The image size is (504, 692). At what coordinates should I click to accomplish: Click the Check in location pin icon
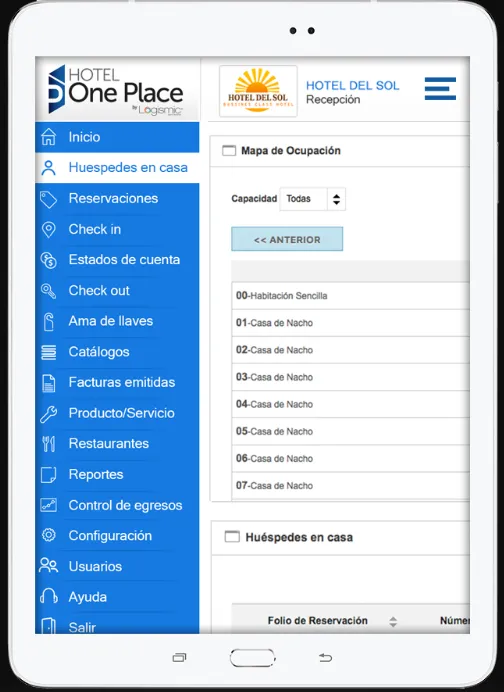tap(49, 229)
